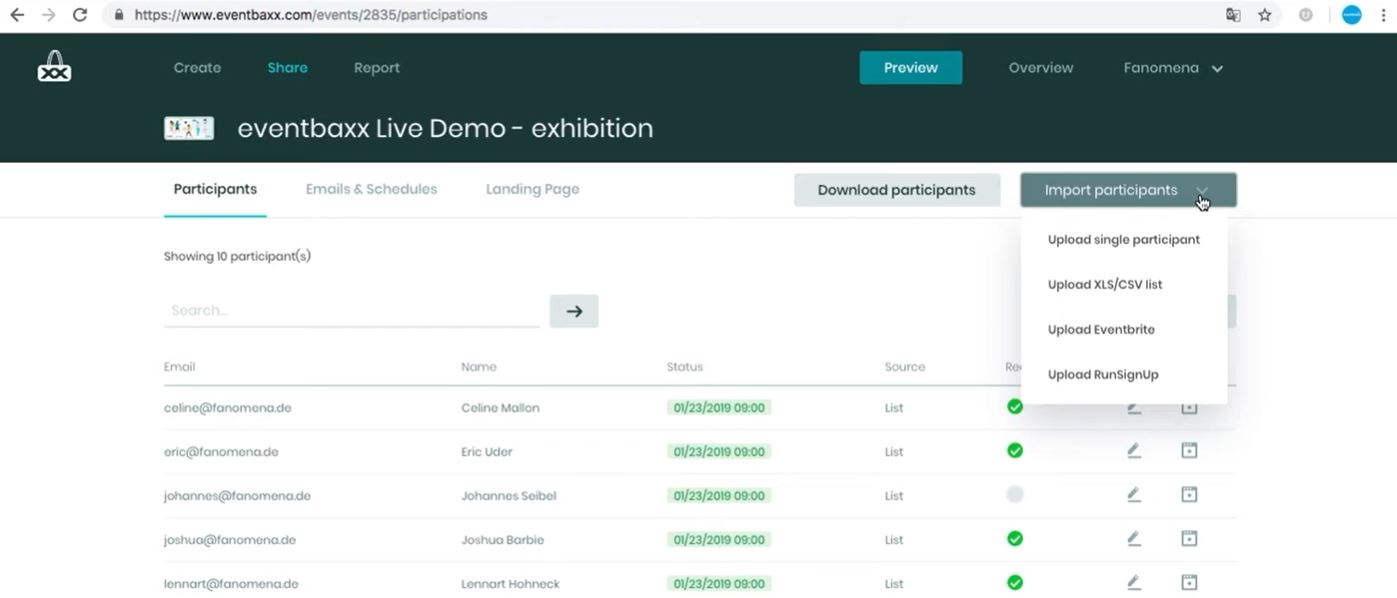Viewport: 1397px width, 598px height.
Task: Edit Celine Mallon's participant entry
Action: 1133,406
